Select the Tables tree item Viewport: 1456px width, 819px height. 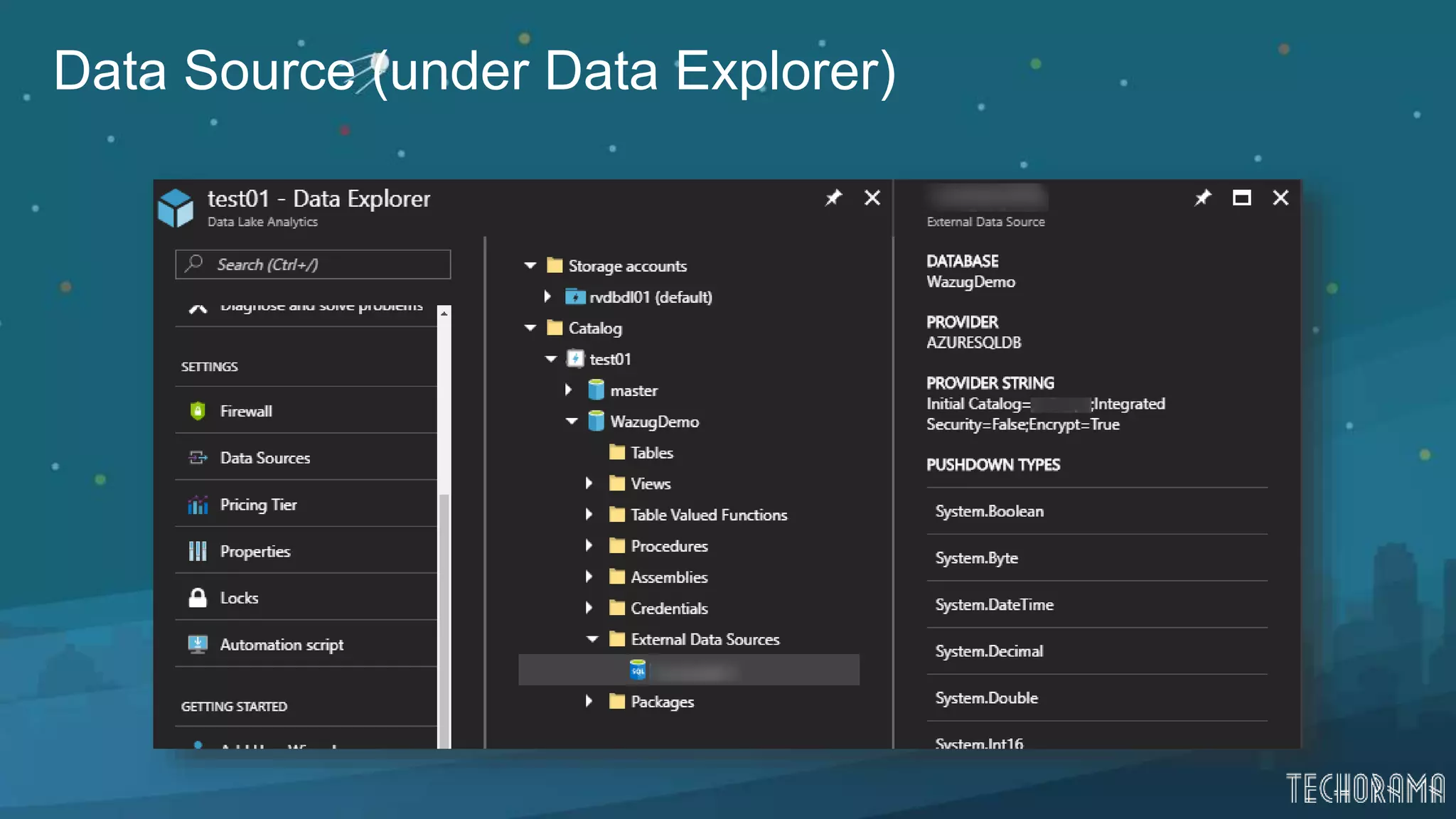pyautogui.click(x=652, y=453)
